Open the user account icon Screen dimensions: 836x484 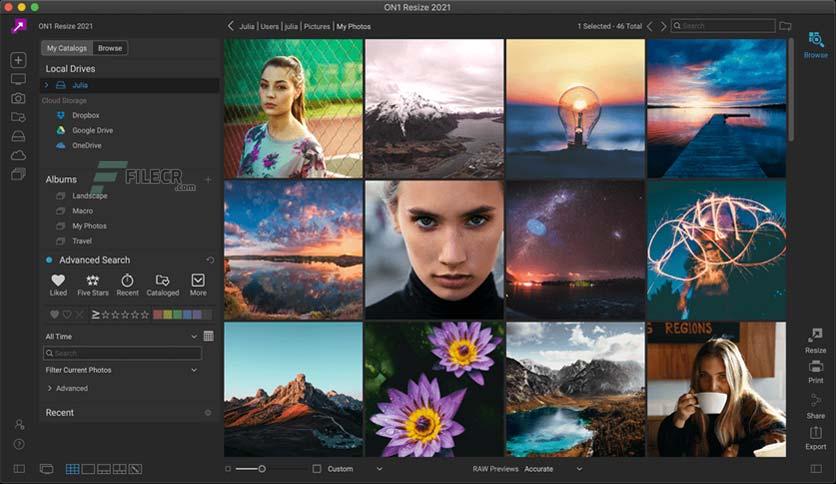[x=19, y=425]
